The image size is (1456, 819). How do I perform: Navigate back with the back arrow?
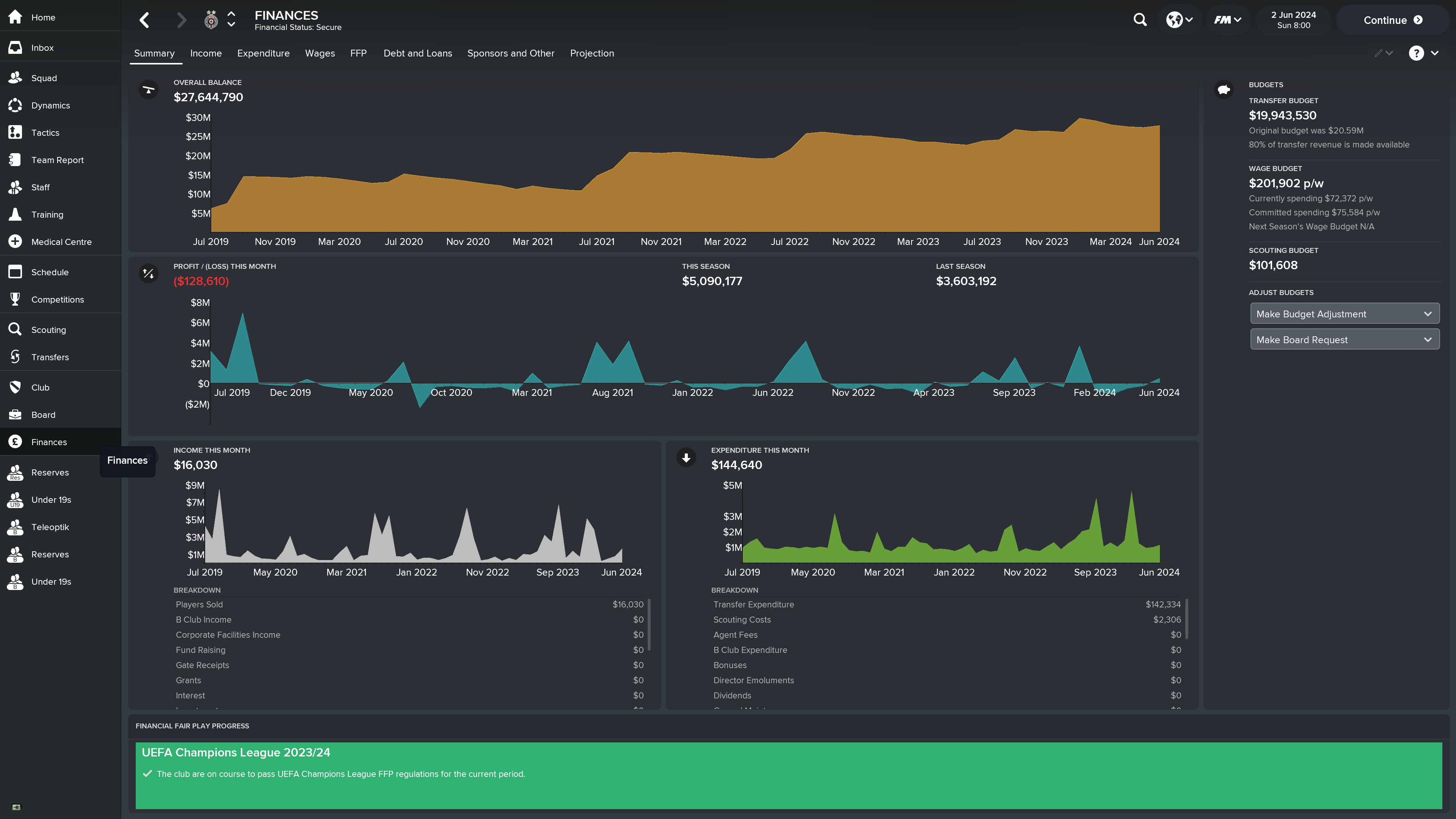[145, 20]
